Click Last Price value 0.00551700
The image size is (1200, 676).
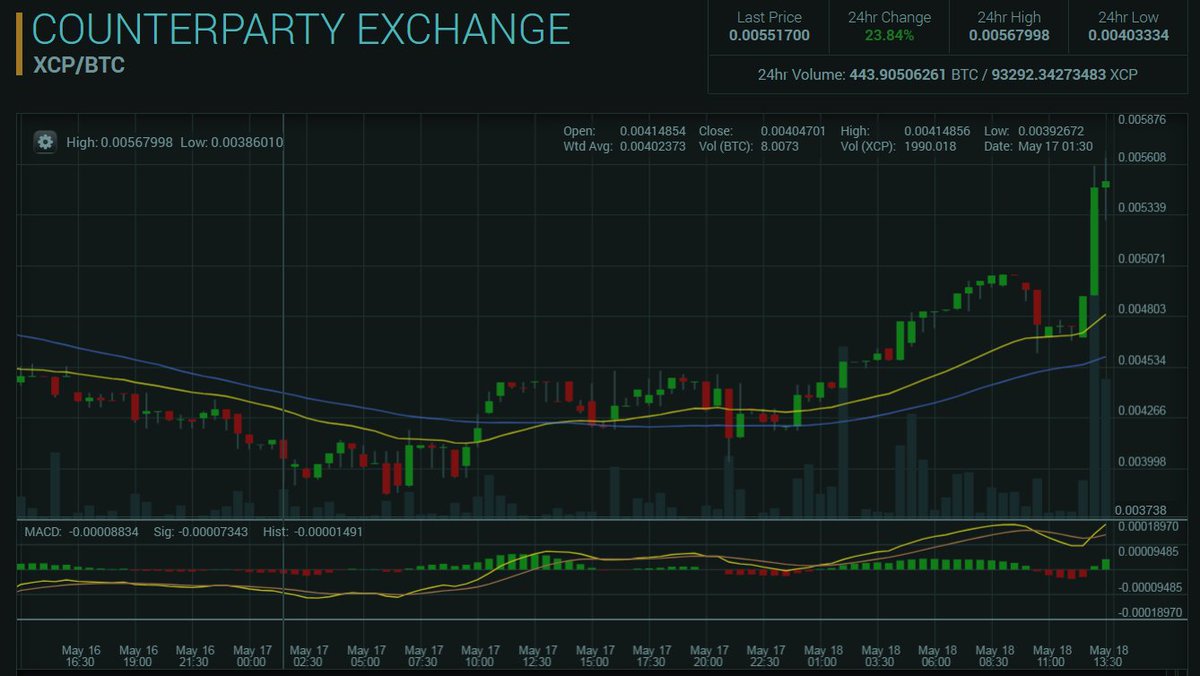click(x=769, y=36)
